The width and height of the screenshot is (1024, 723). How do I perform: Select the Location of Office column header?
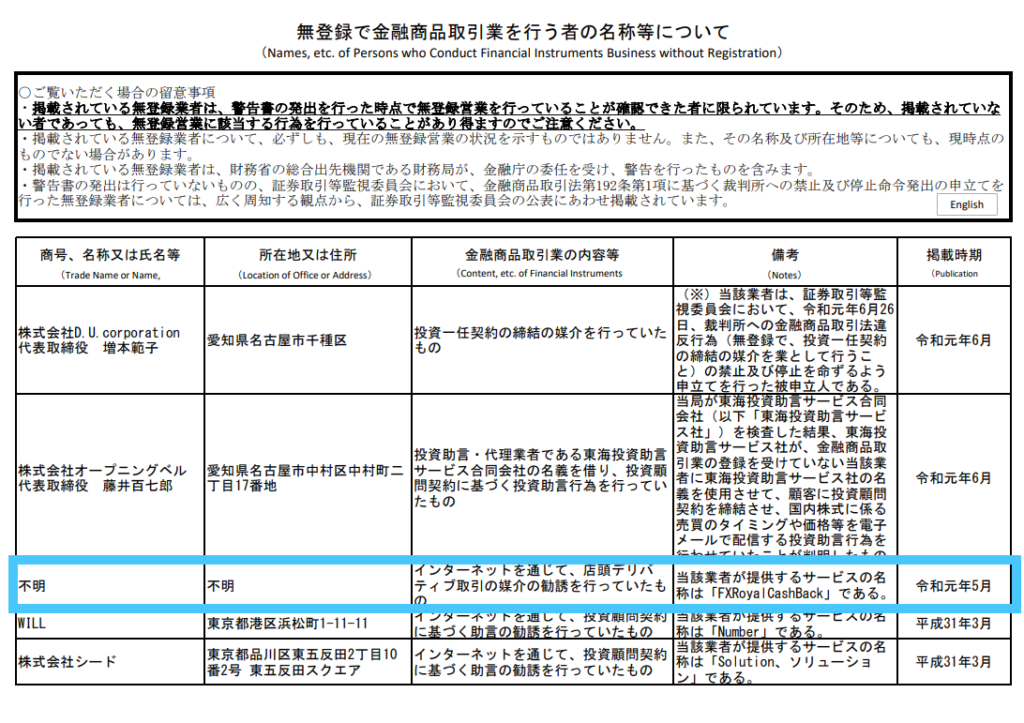(x=307, y=262)
